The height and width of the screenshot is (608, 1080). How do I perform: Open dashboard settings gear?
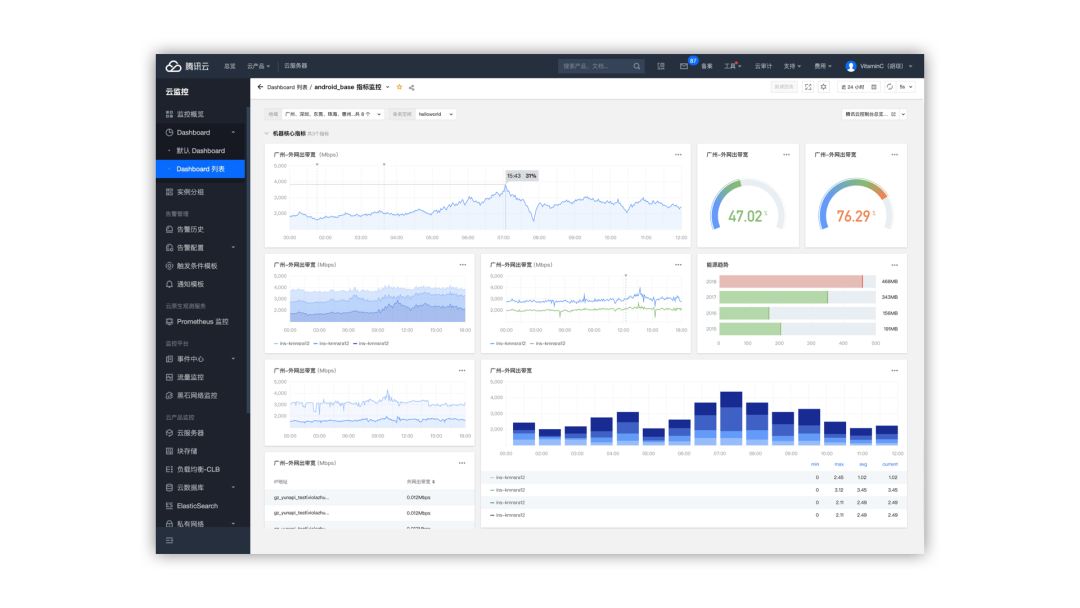tap(823, 87)
